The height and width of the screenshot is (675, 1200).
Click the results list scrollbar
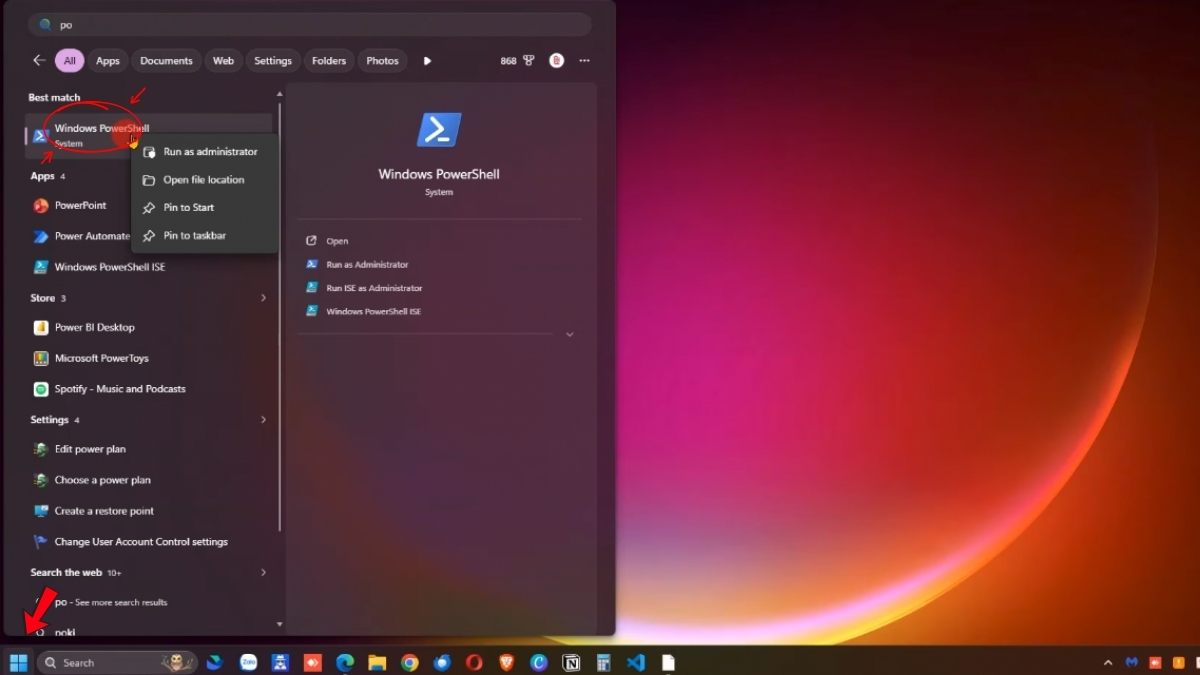coord(280,316)
